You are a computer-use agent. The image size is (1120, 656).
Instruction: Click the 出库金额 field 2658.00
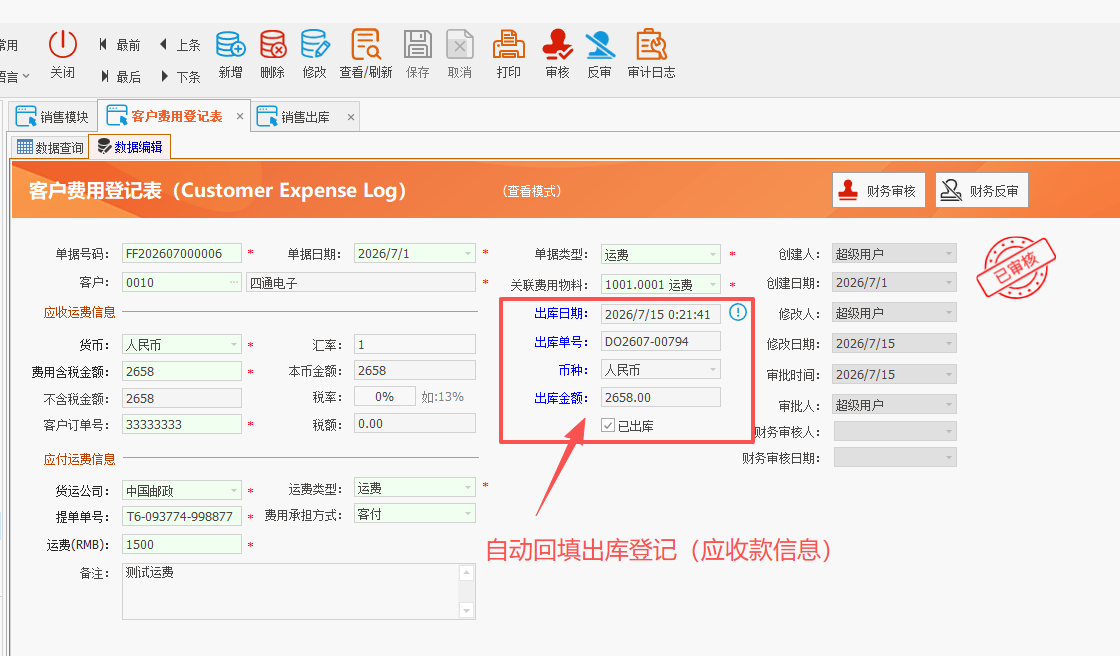click(661, 397)
